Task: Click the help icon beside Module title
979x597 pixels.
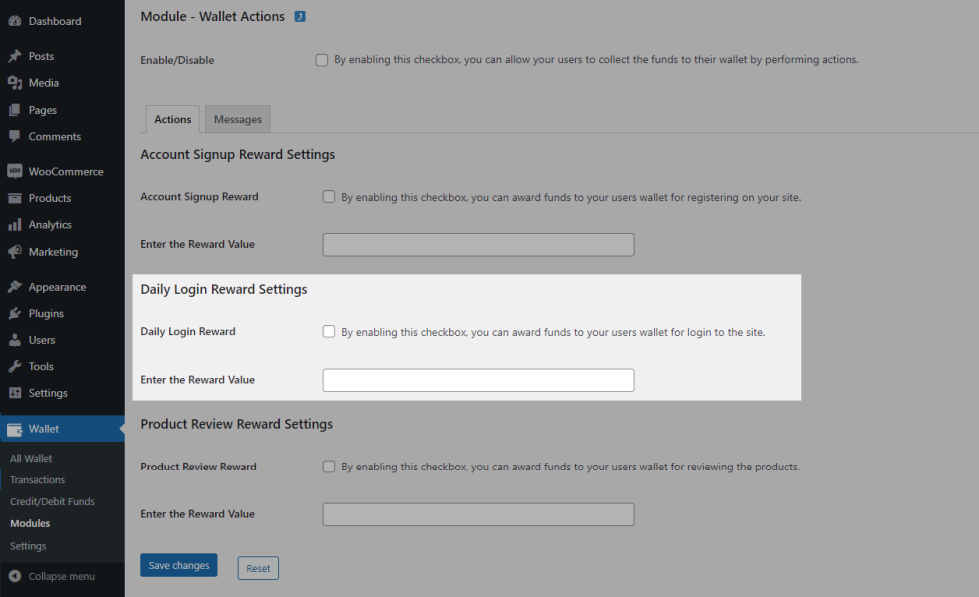Action: point(300,17)
